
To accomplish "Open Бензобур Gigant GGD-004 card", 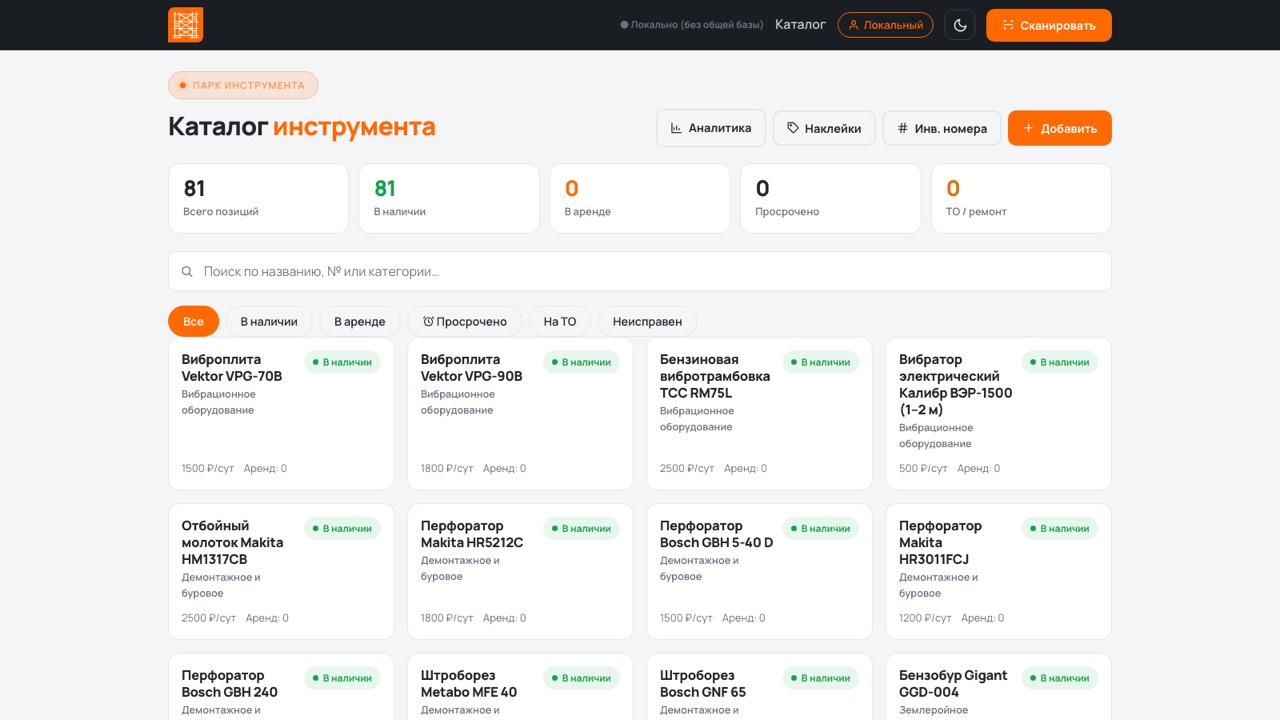I will coord(998,687).
